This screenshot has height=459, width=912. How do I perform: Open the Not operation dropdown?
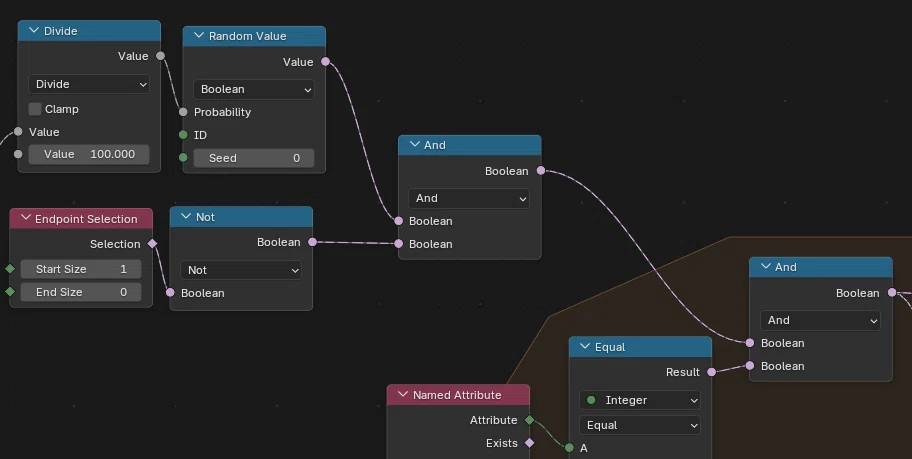coord(241,270)
